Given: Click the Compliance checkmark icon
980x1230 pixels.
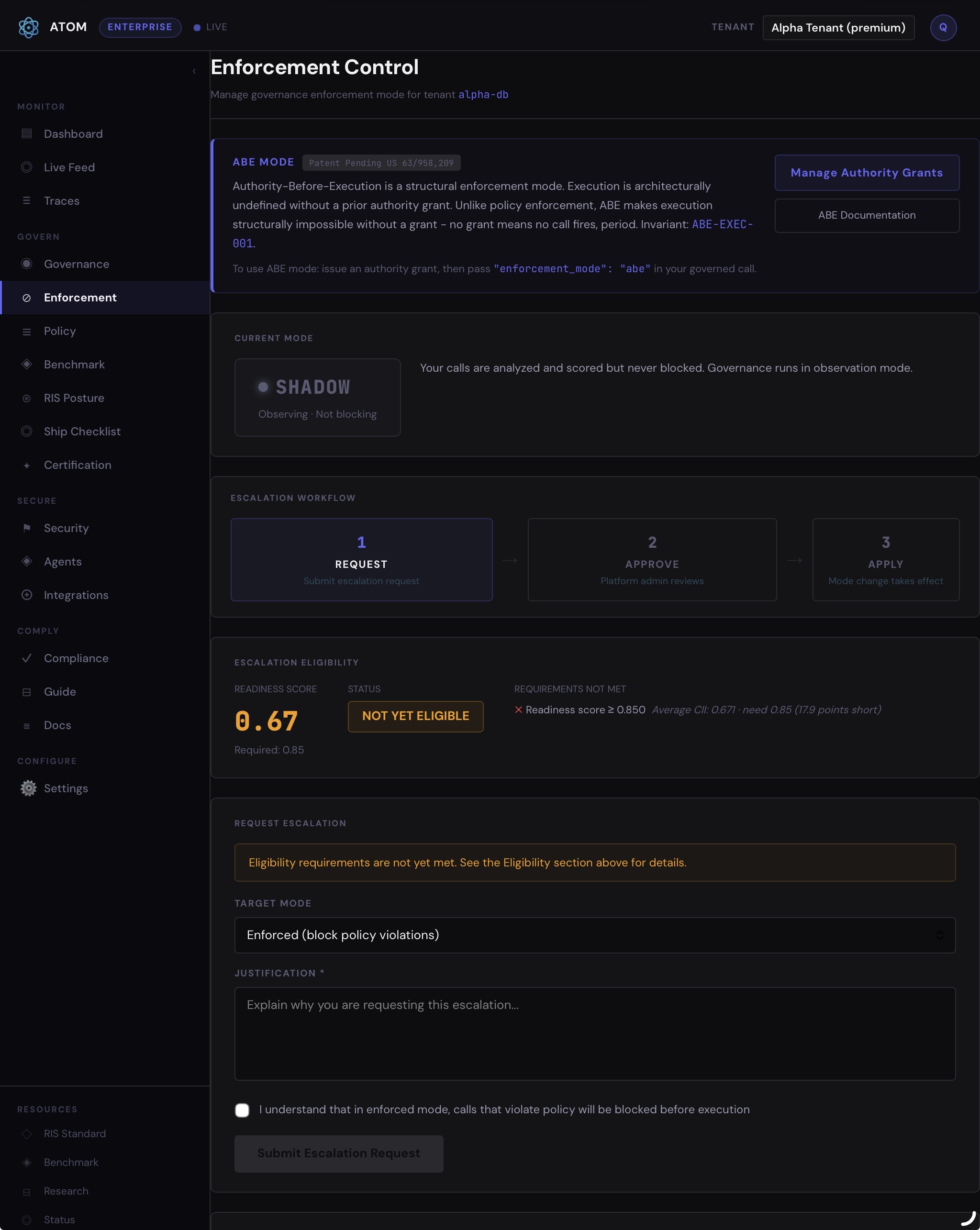Looking at the screenshot, I should (x=27, y=658).
